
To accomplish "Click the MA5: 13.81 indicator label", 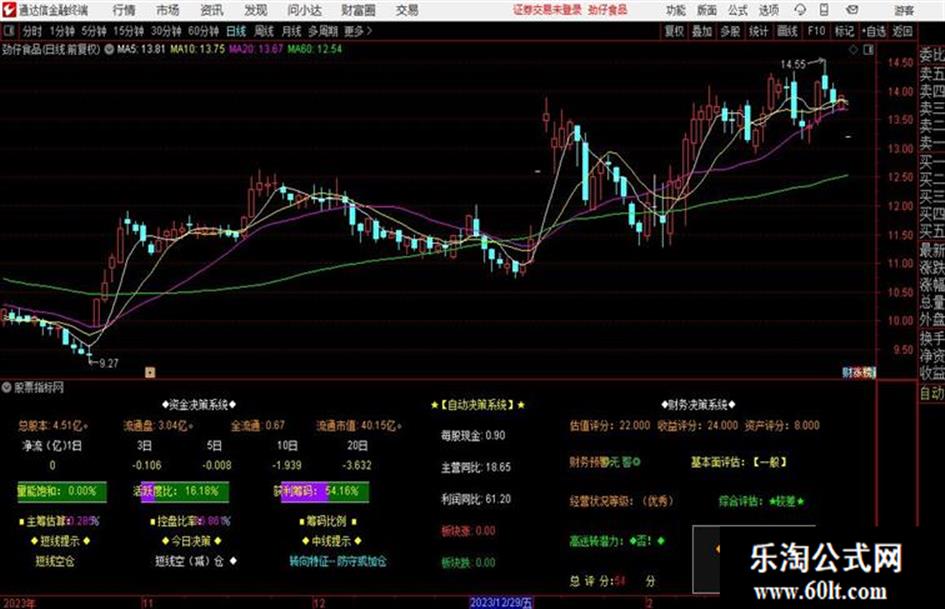I will (141, 49).
